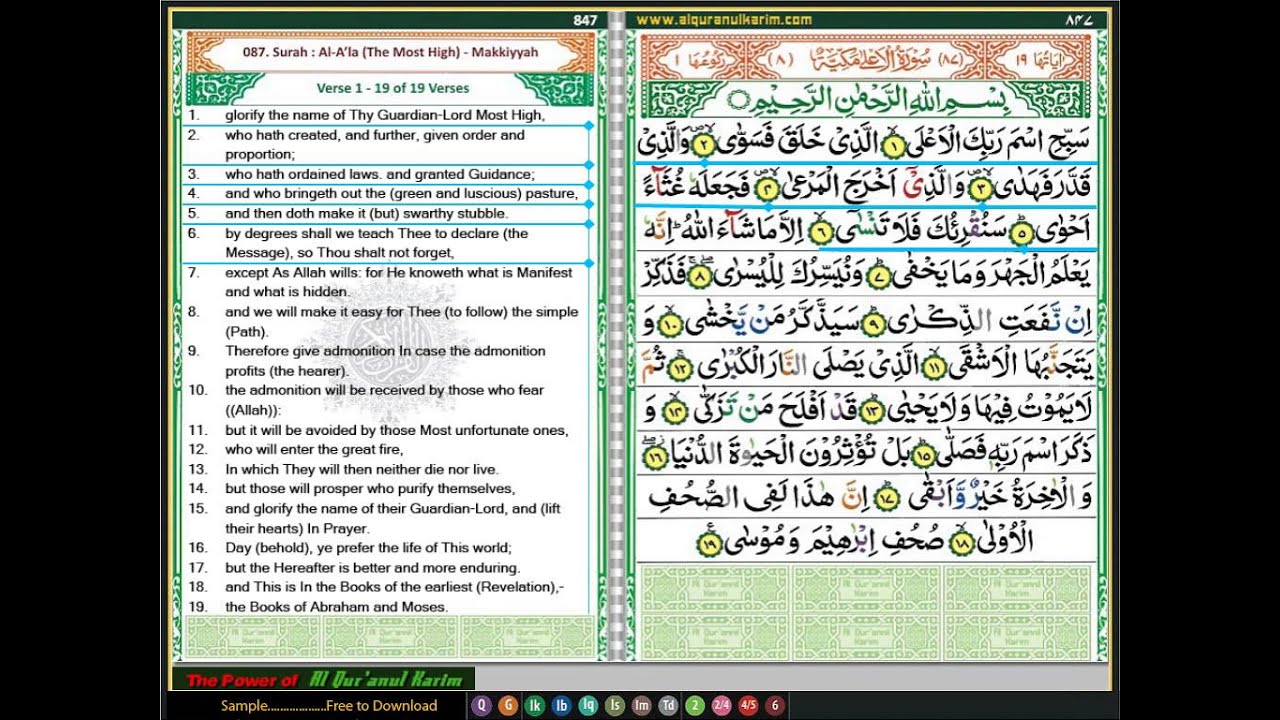Select verse 9 'Therefore give admonition'

click(x=385, y=360)
